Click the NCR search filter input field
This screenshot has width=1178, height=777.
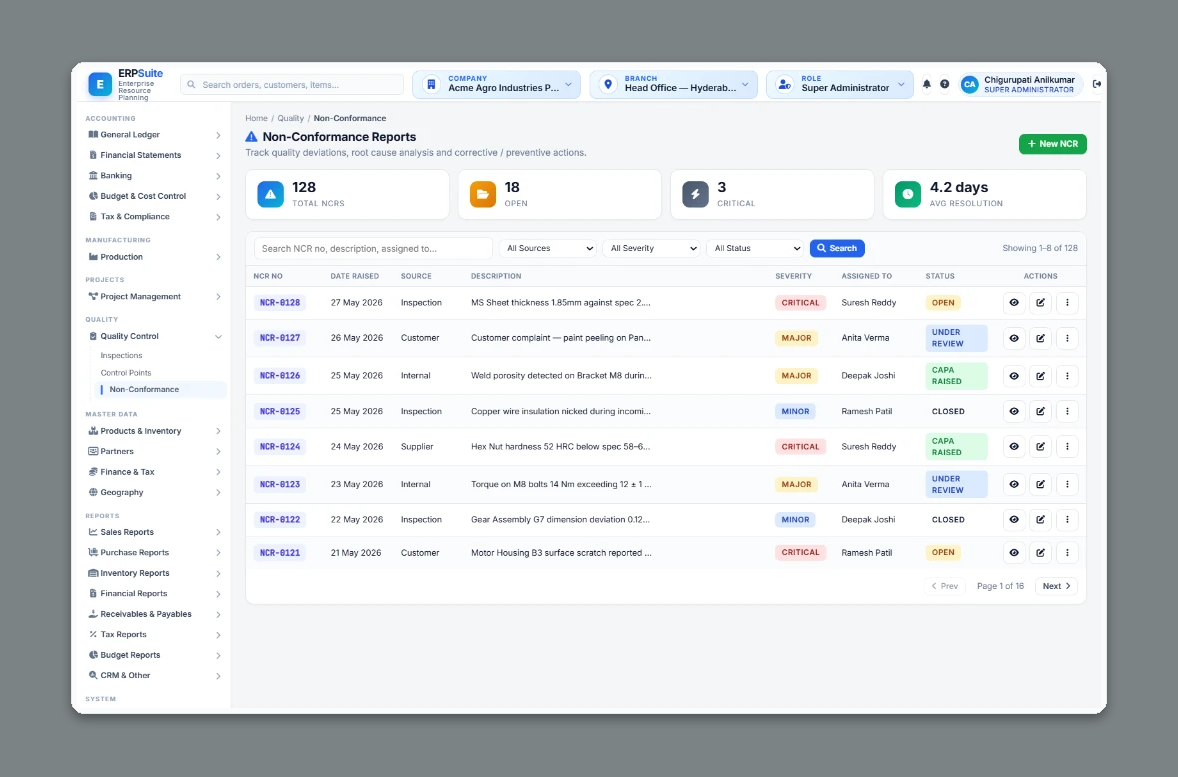click(373, 248)
